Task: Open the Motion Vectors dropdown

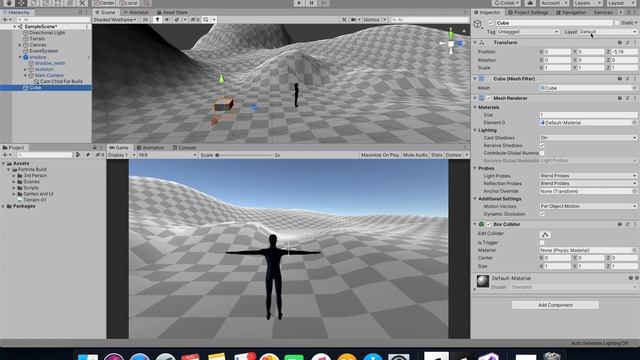Action: 588,206
